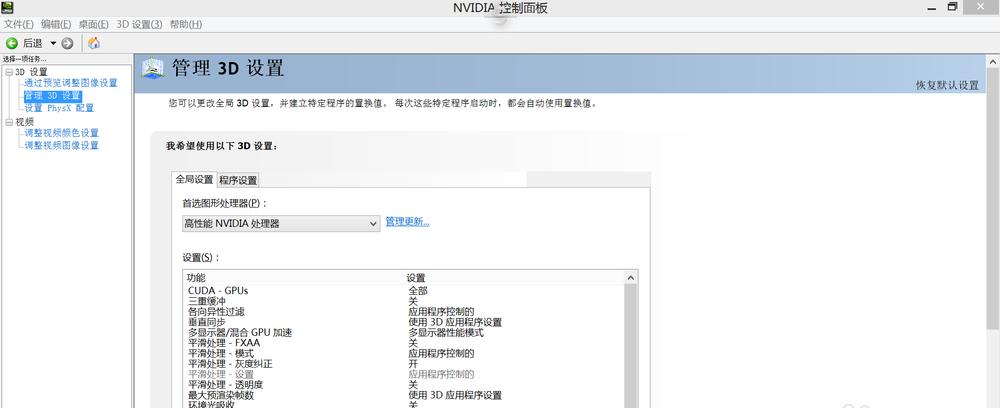Click the 管理更新... link
1000x408 pixels.
pos(408,222)
